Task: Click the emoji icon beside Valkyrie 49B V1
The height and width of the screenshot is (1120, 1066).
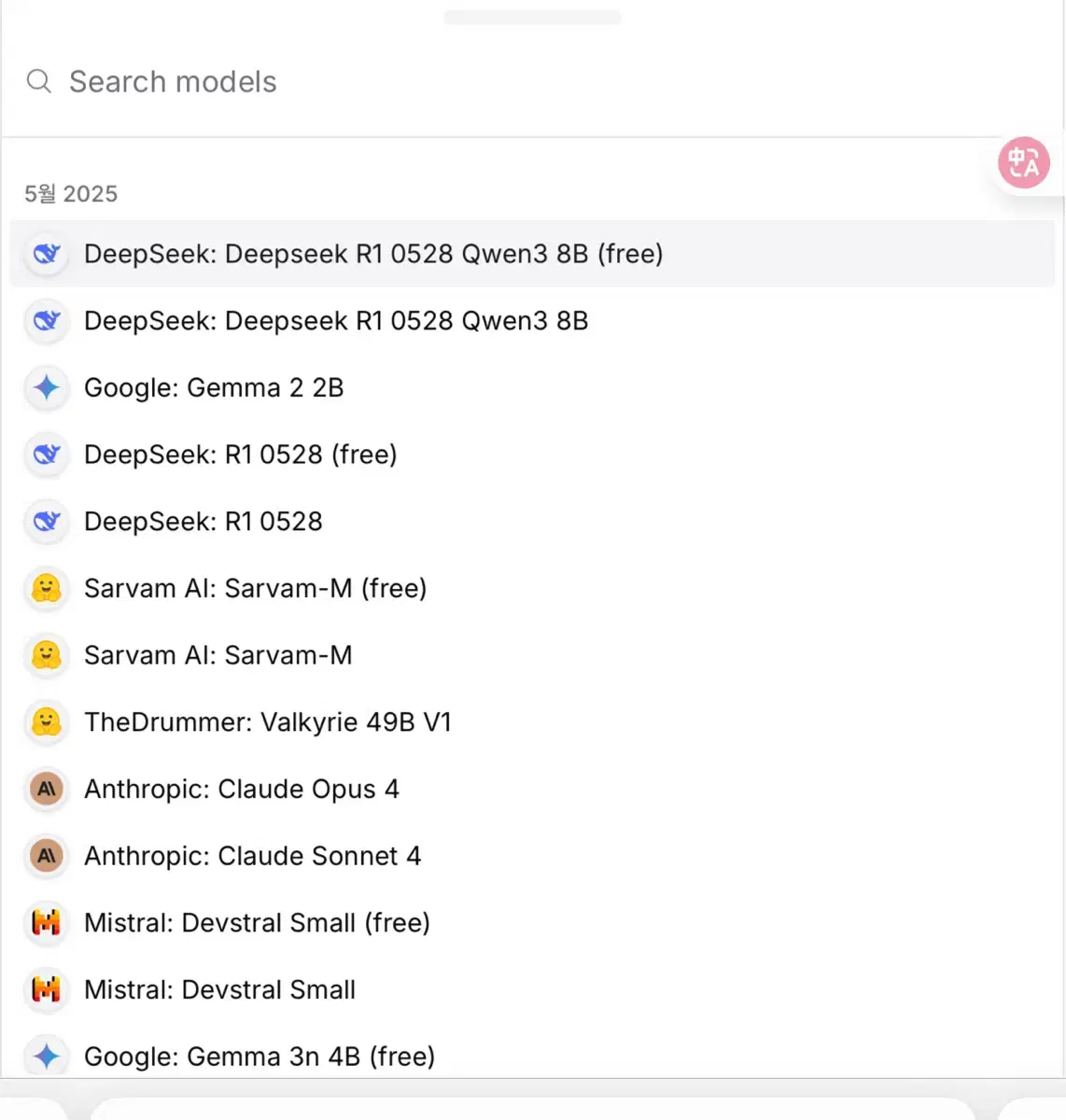Action: [x=47, y=722]
